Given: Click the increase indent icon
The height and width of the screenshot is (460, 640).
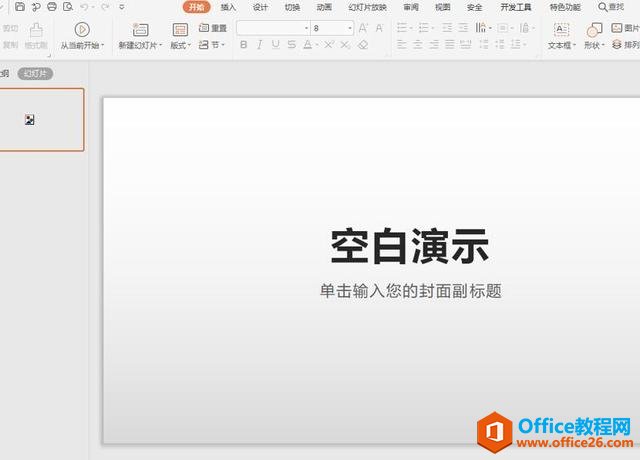Looking at the screenshot, I should tap(463, 28).
